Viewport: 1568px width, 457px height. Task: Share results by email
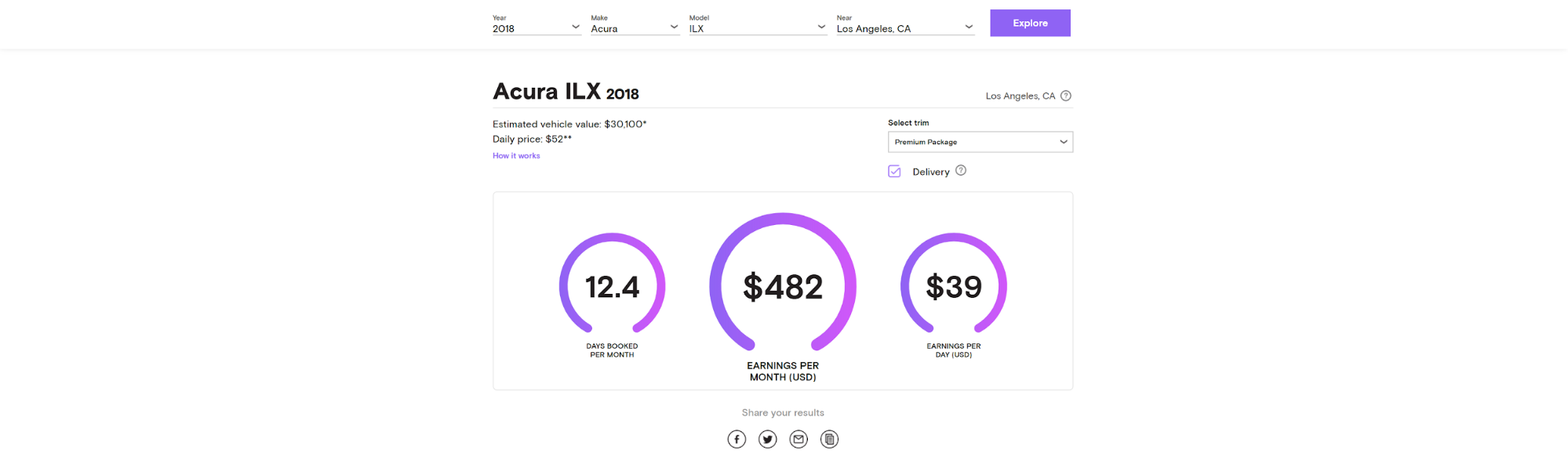pos(799,439)
